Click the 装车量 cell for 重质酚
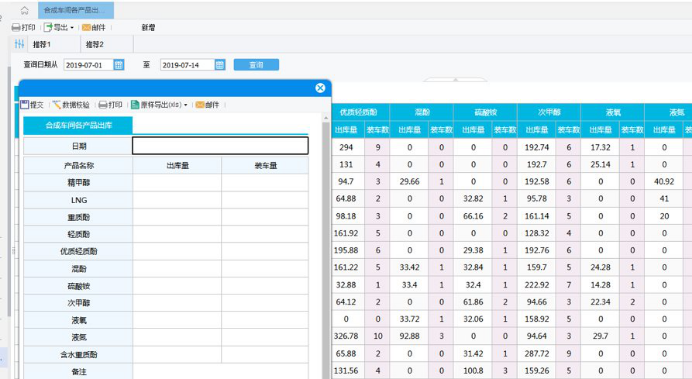The height and width of the screenshot is (379, 692). pos(265,217)
